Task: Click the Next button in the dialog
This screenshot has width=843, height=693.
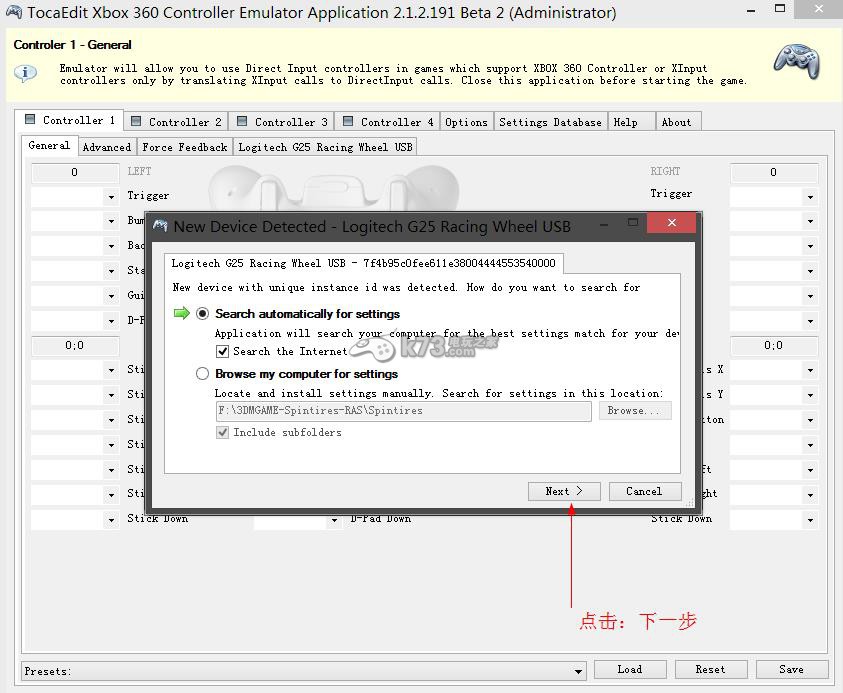Action: (x=564, y=491)
